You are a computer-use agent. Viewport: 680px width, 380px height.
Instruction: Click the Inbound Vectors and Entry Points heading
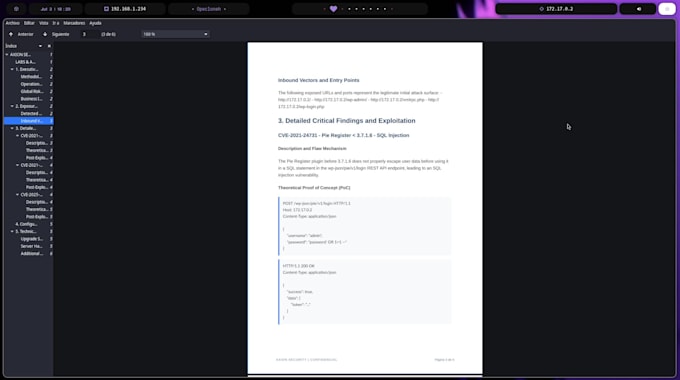(x=318, y=80)
